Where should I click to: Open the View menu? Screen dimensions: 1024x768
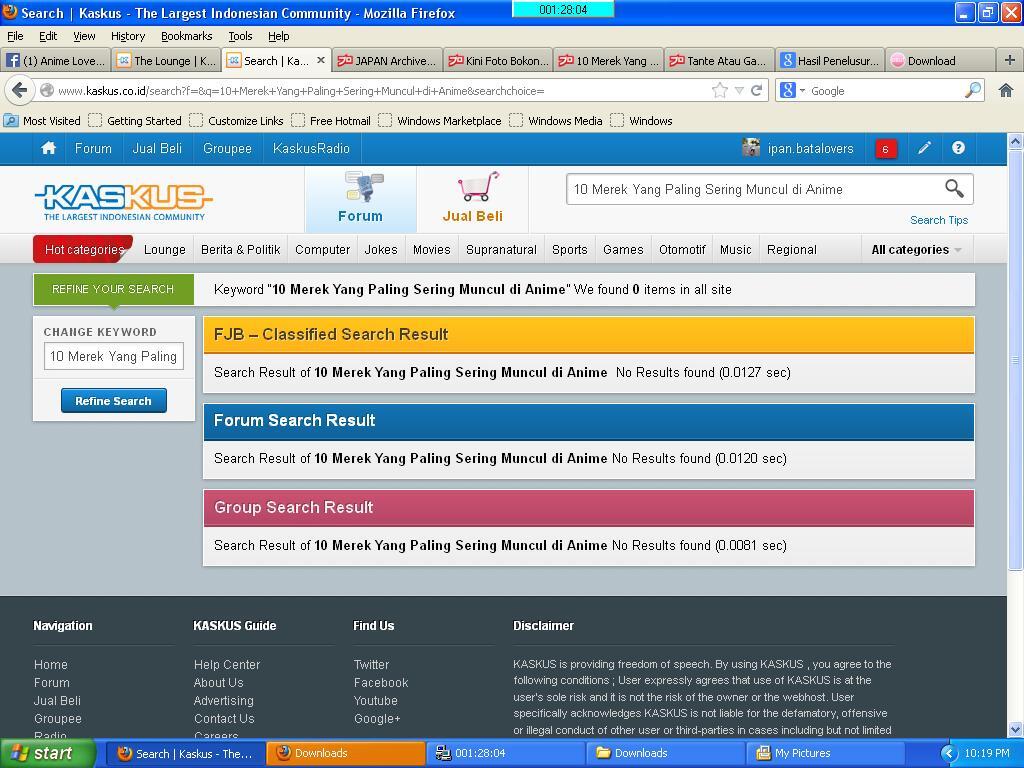pyautogui.click(x=84, y=36)
